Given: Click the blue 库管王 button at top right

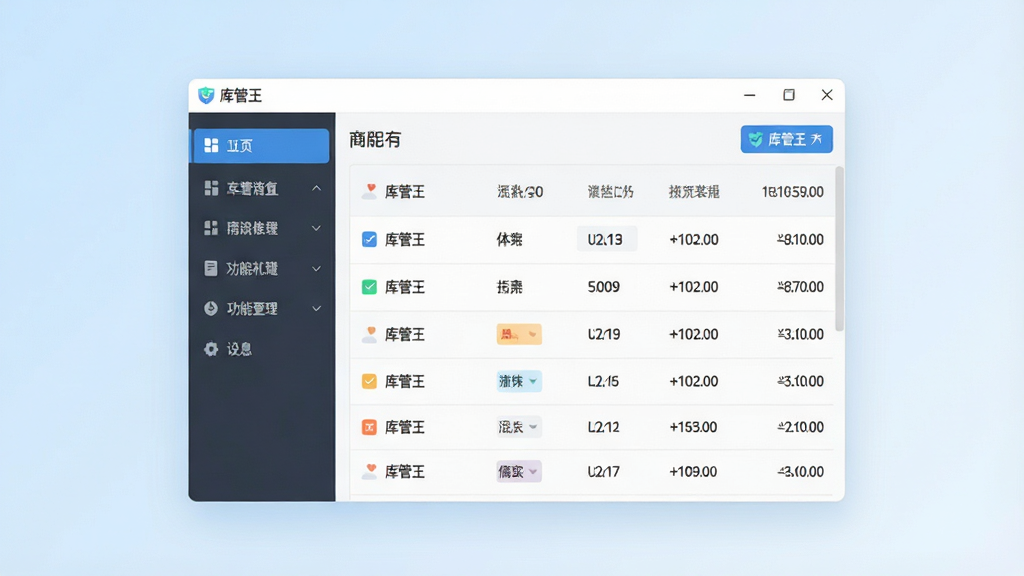Looking at the screenshot, I should [x=786, y=139].
